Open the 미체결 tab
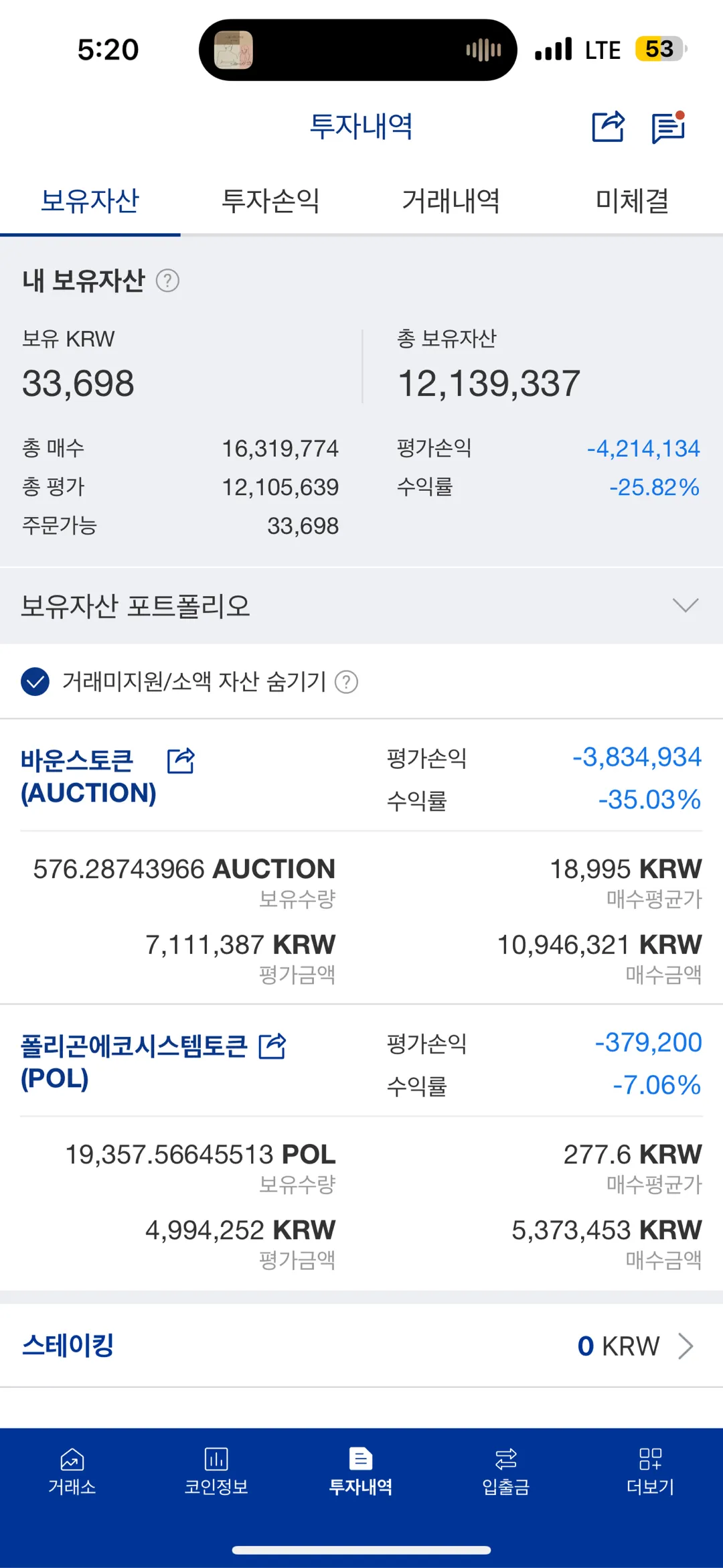This screenshot has width=723, height=1568. point(632,201)
